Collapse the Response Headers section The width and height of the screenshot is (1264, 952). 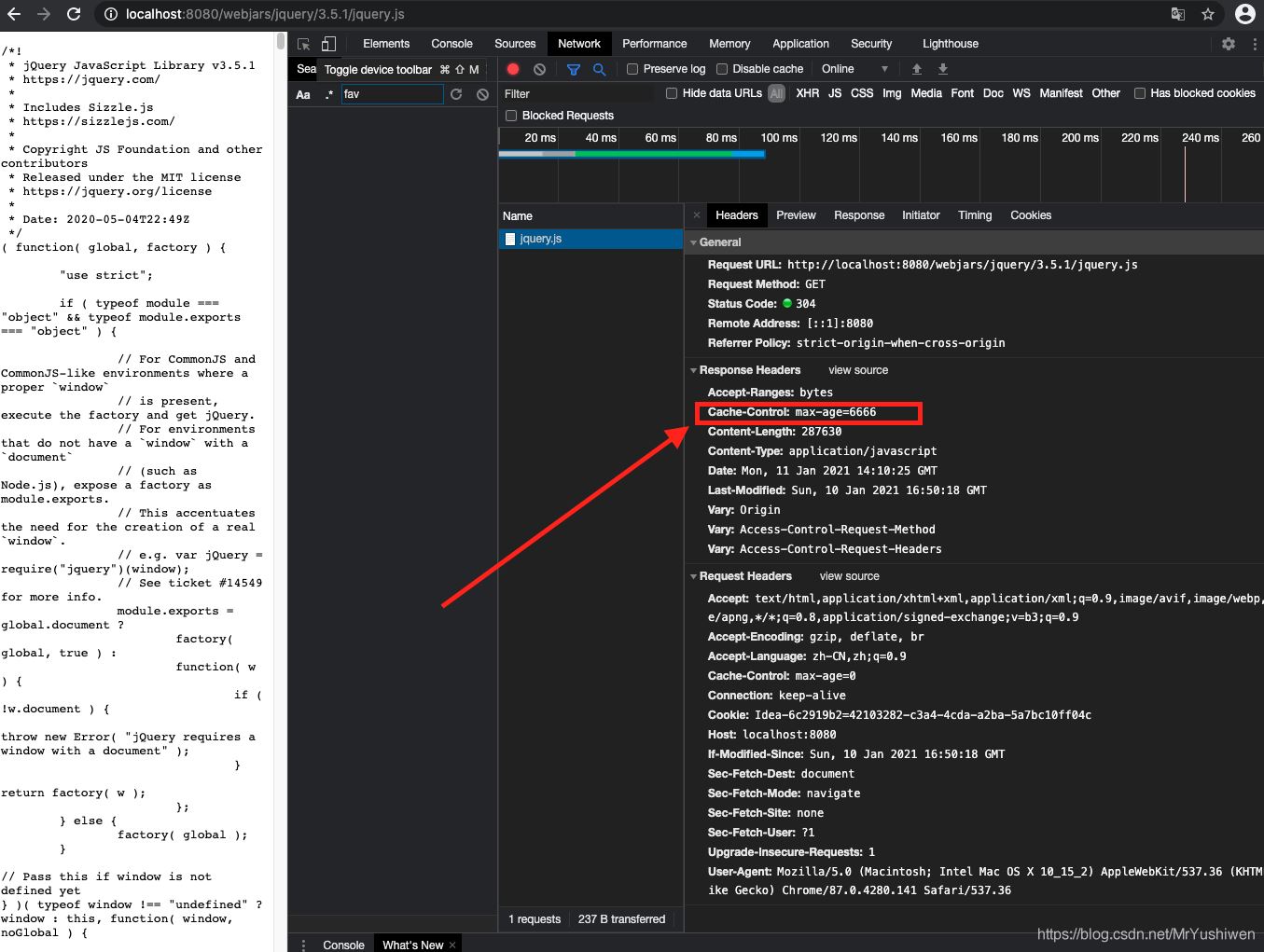pyautogui.click(x=694, y=370)
